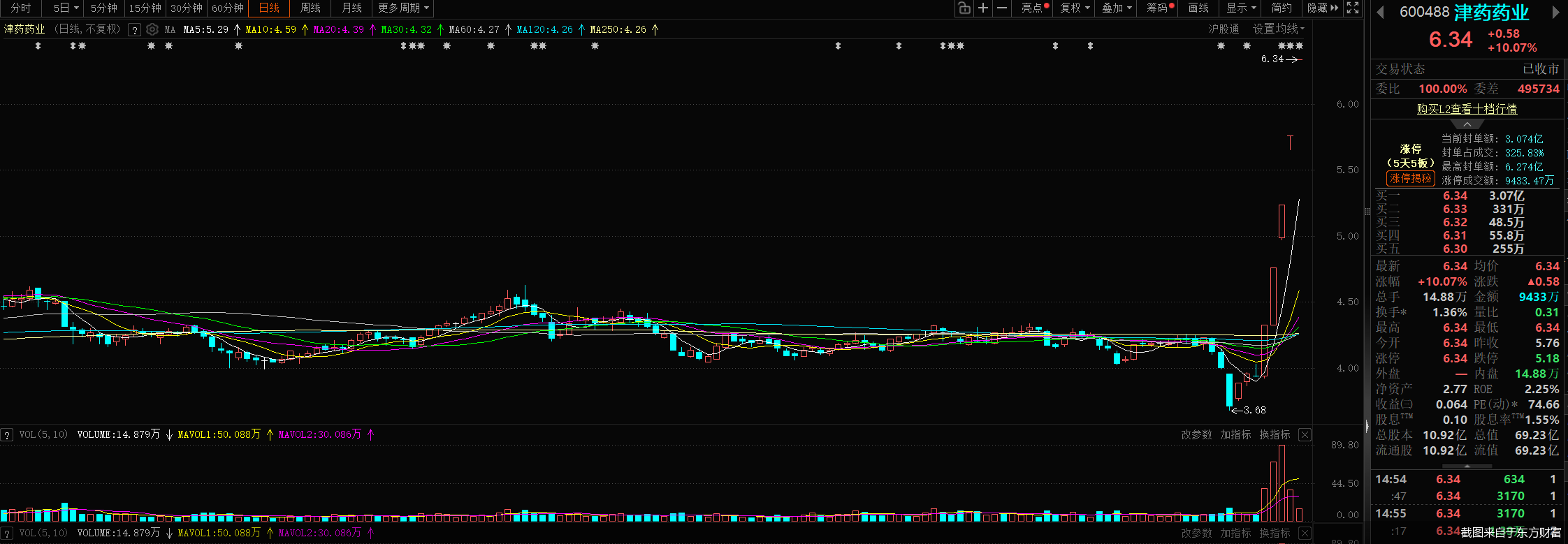Zoom in the K-line chart with plus

(x=983, y=8)
